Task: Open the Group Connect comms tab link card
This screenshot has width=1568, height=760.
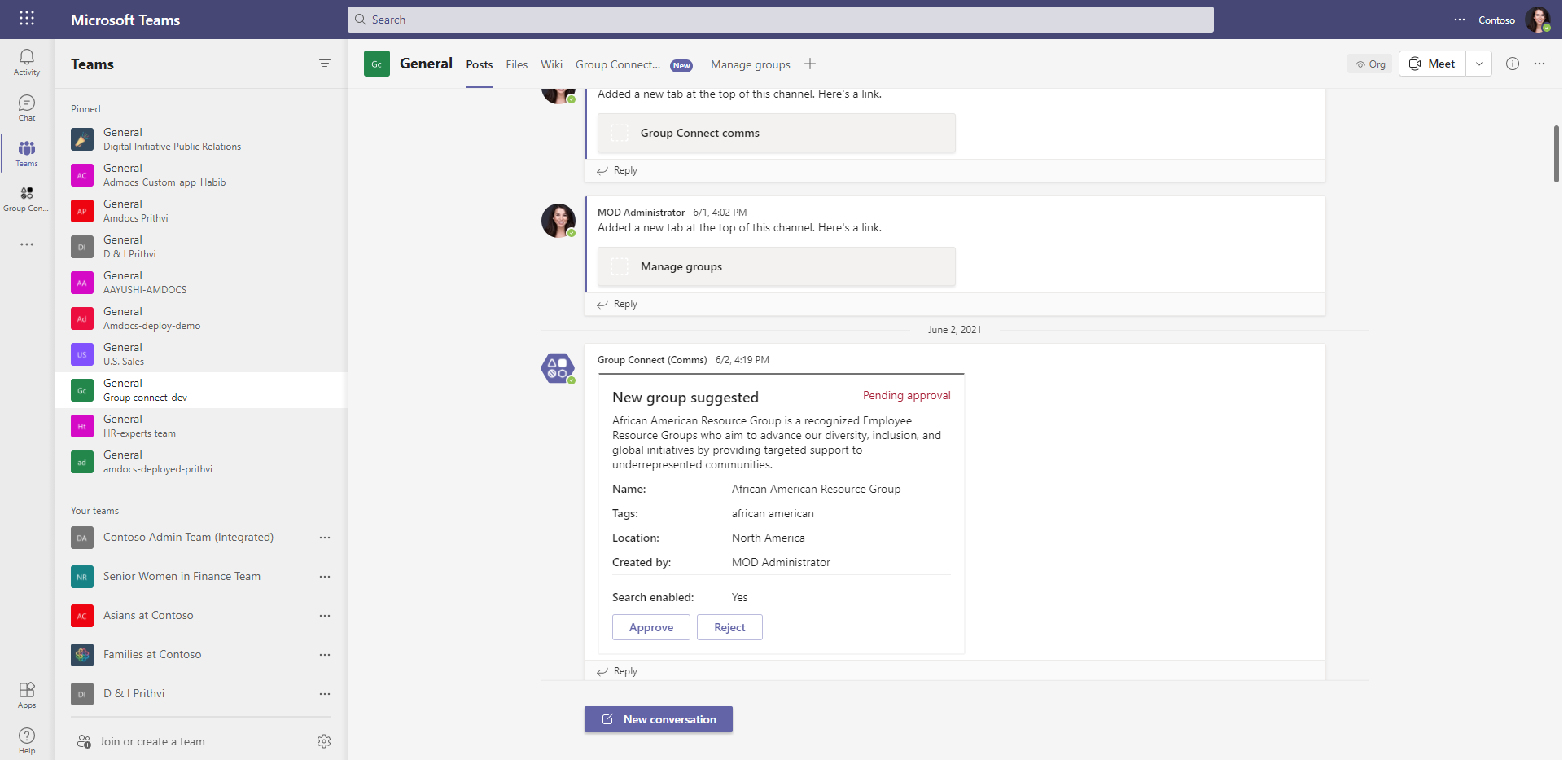Action: click(x=777, y=133)
